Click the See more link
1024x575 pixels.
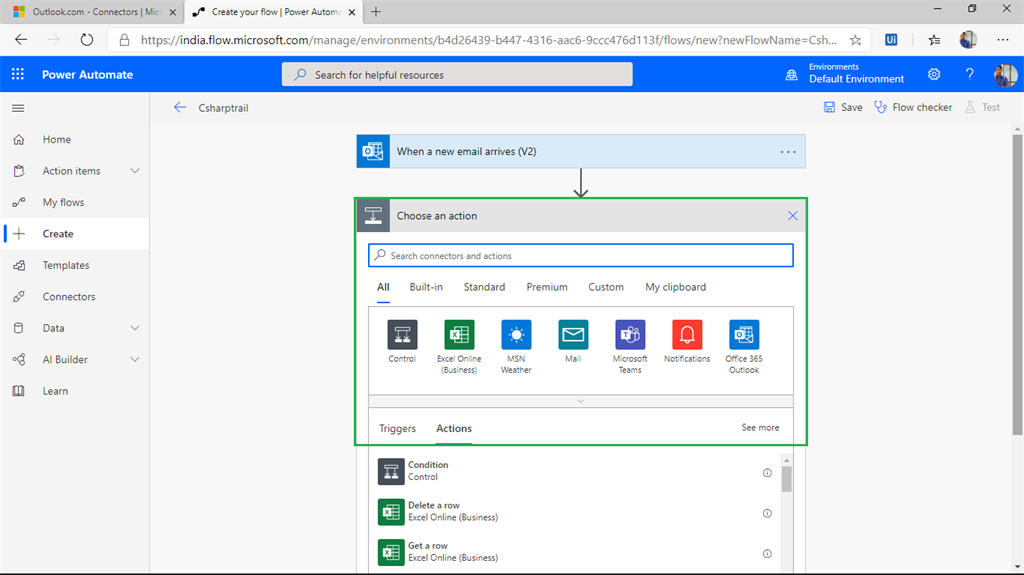click(760, 427)
